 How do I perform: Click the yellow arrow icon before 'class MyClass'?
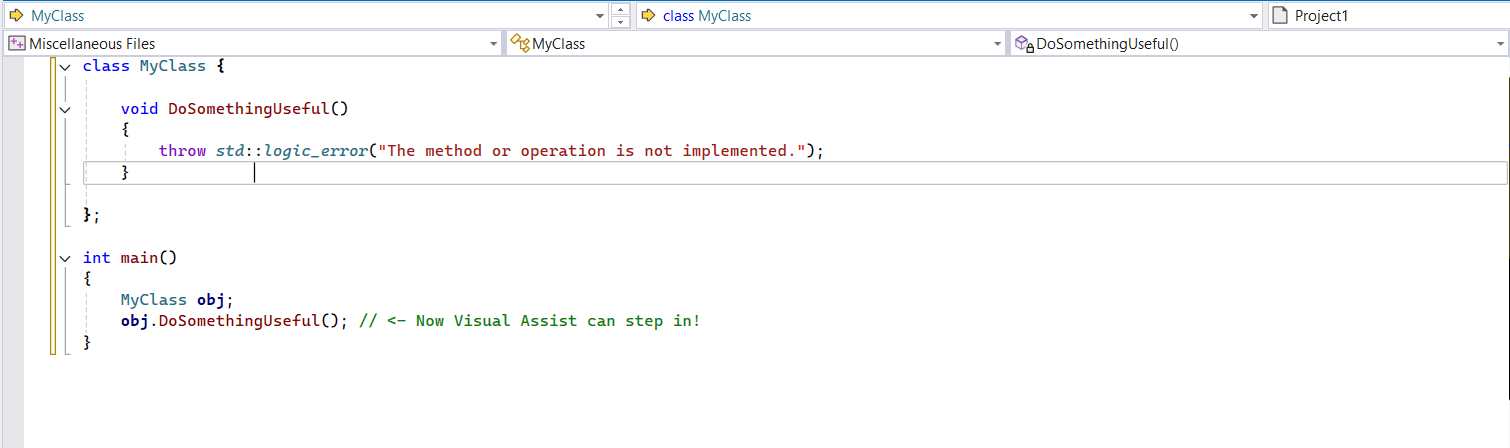tap(648, 16)
